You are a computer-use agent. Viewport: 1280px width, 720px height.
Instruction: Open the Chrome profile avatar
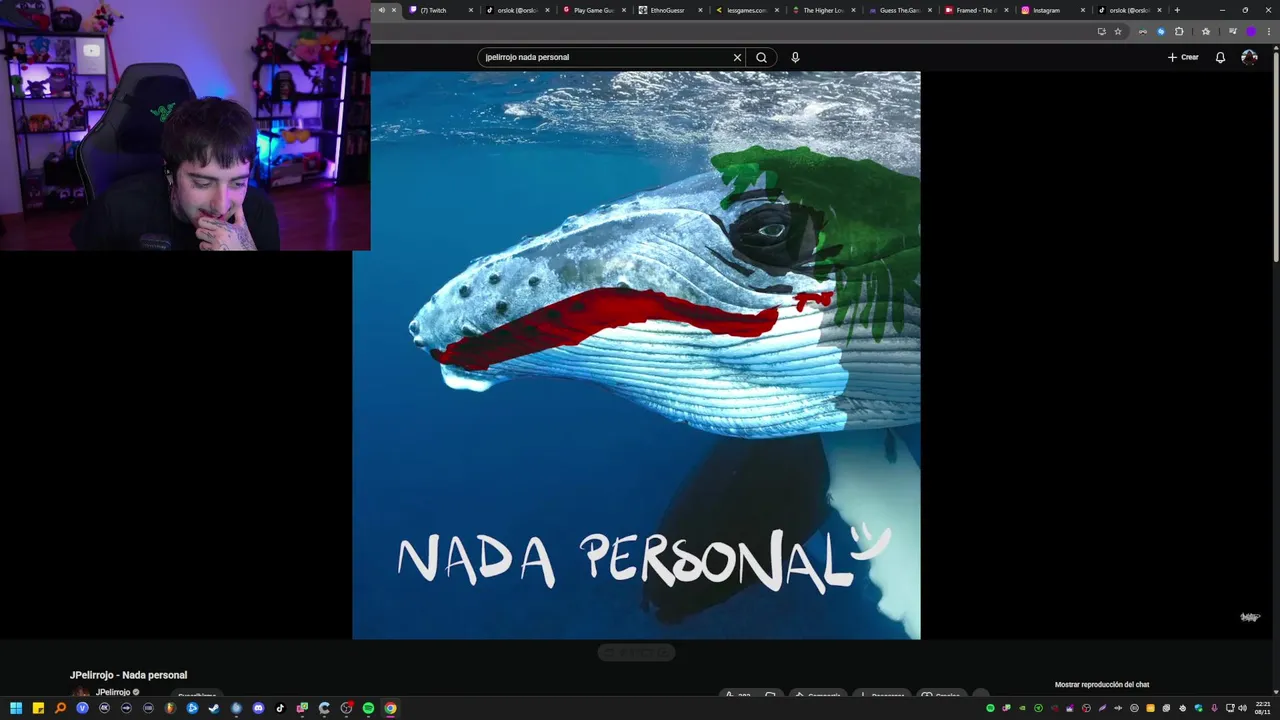(1250, 31)
